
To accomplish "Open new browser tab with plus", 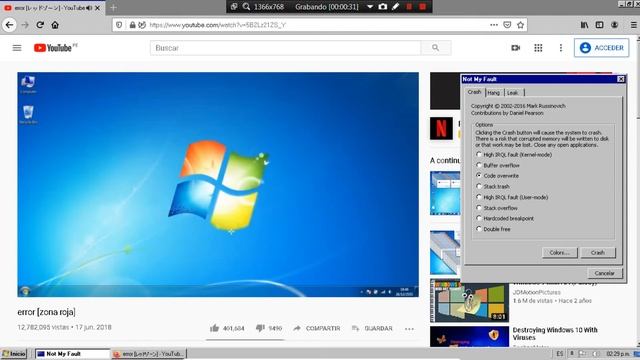I will pos(113,8).
